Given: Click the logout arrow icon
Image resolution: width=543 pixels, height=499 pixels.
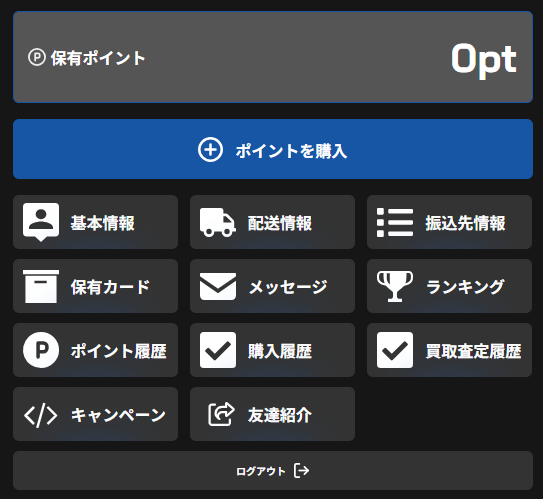Looking at the screenshot, I should click(302, 471).
